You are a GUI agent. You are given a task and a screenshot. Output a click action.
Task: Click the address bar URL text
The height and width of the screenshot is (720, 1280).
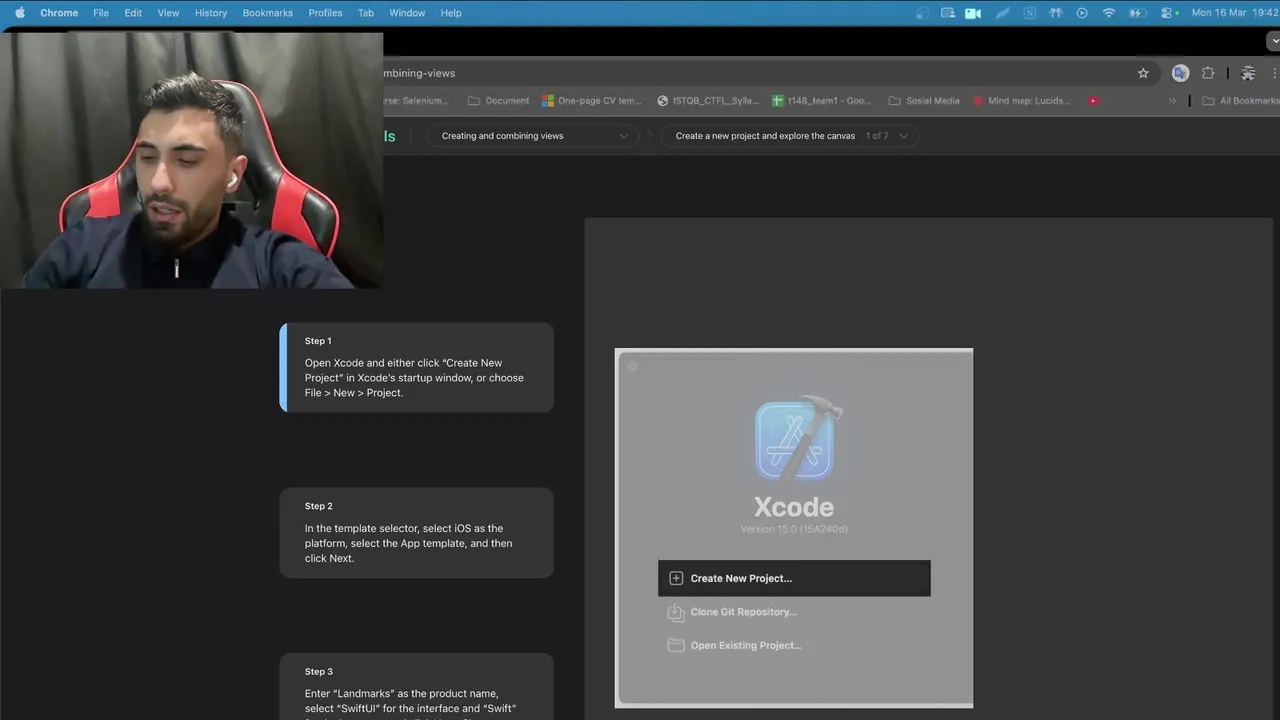click(x=419, y=73)
